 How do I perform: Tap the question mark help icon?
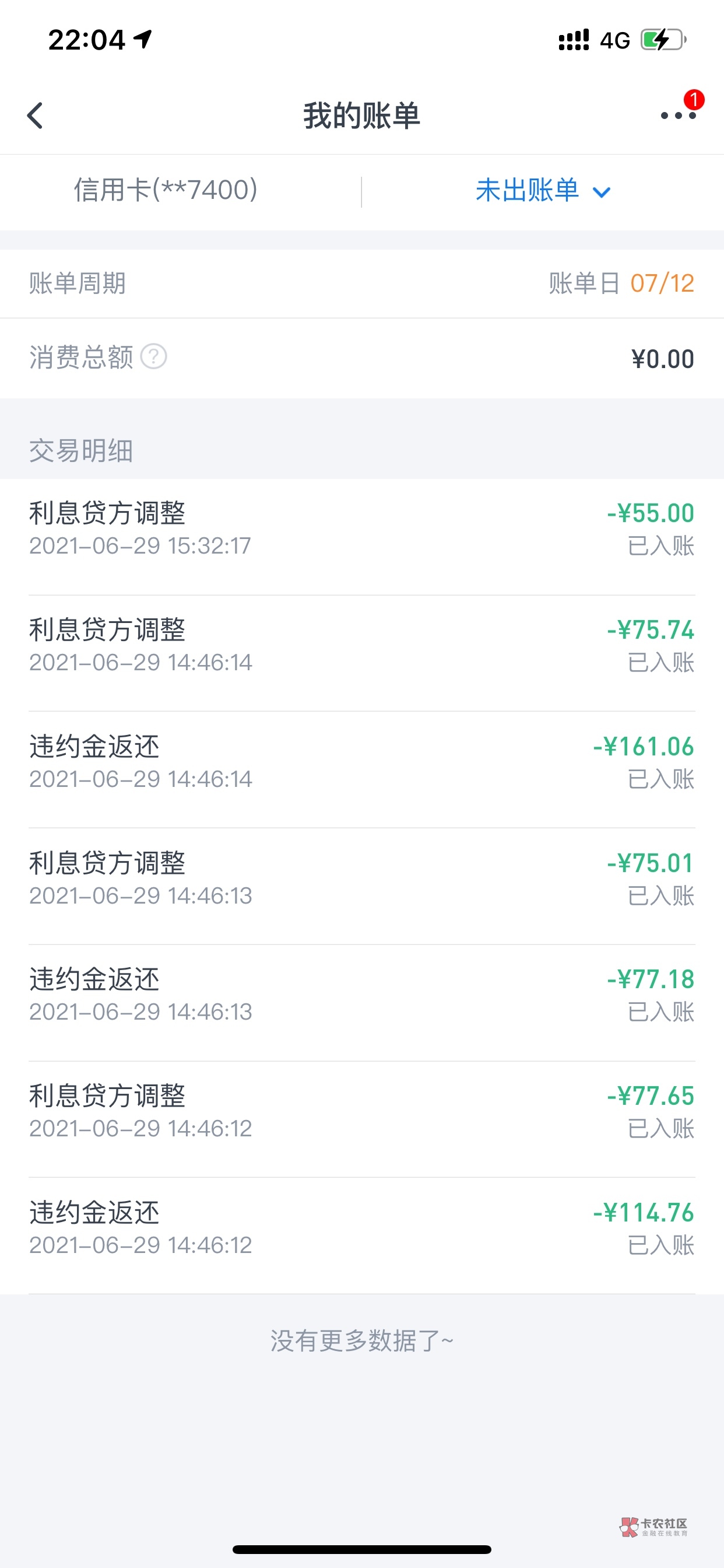tap(154, 356)
